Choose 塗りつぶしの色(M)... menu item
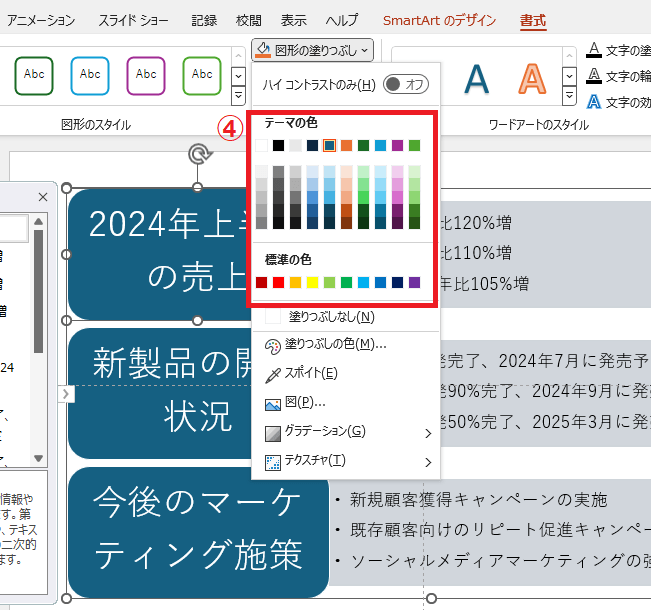651x610 pixels. [345, 346]
